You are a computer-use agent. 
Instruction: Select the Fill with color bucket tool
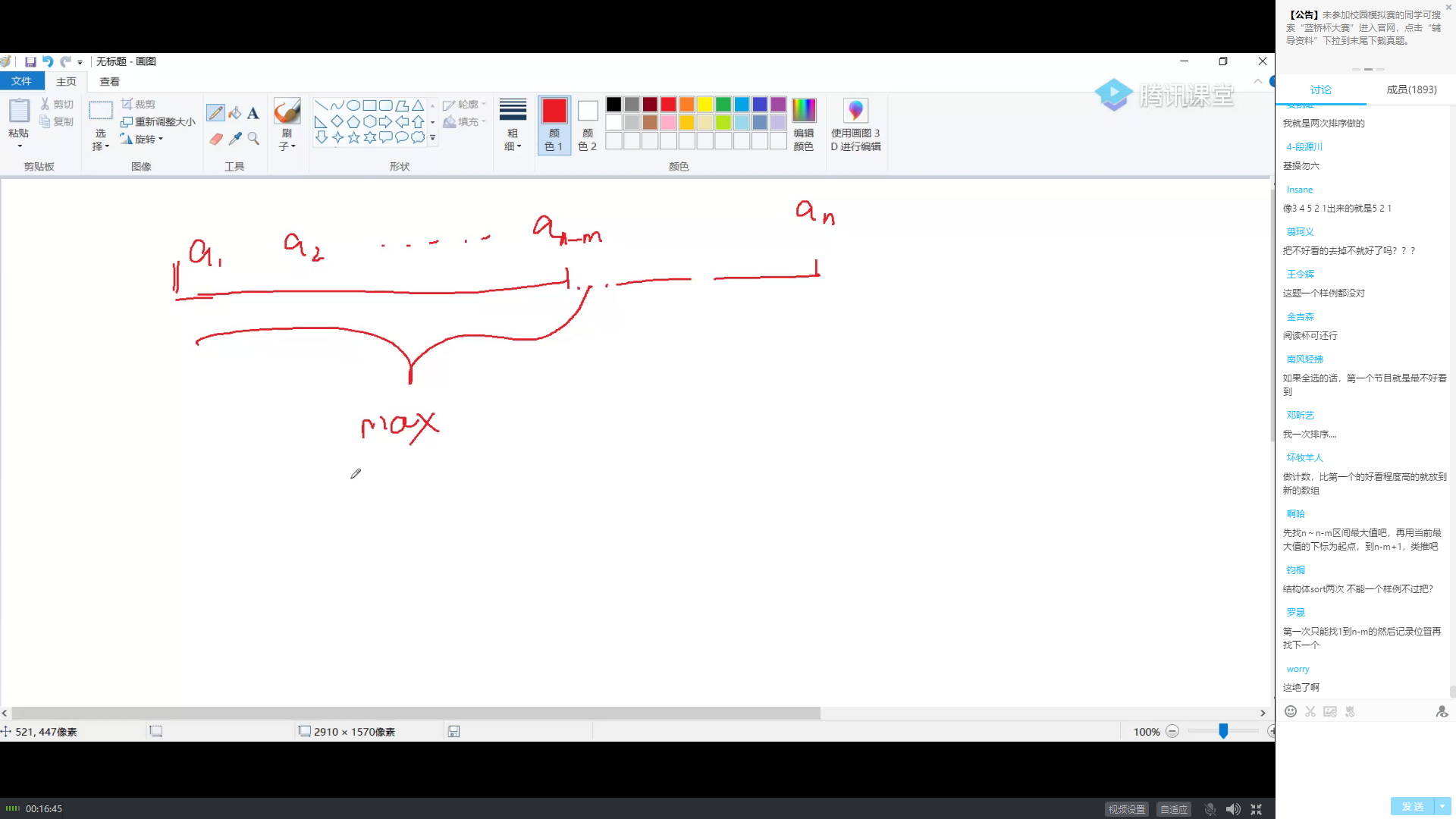(235, 113)
